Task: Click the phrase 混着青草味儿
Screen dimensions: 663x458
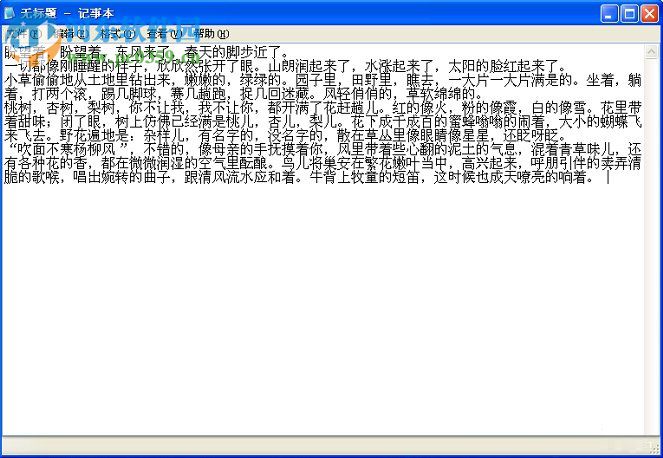Action: click(x=573, y=149)
